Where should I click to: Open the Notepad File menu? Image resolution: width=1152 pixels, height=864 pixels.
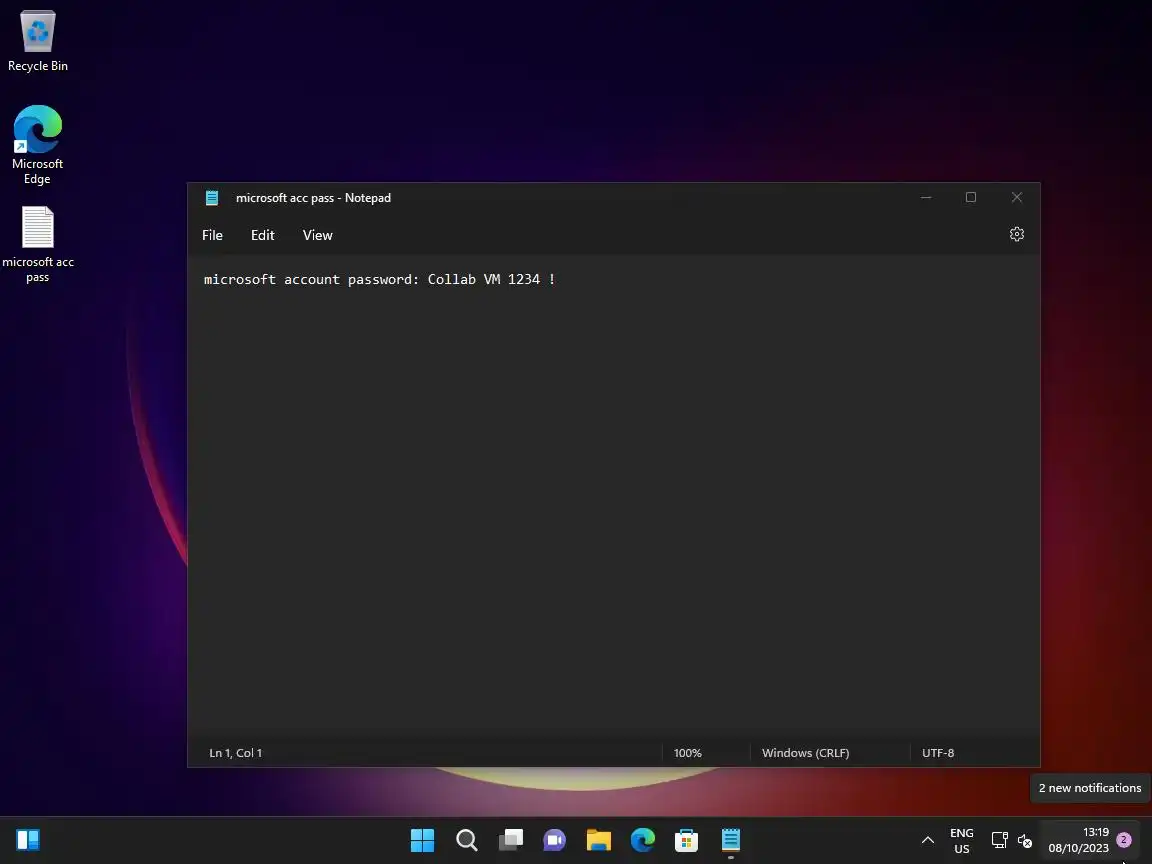(212, 235)
